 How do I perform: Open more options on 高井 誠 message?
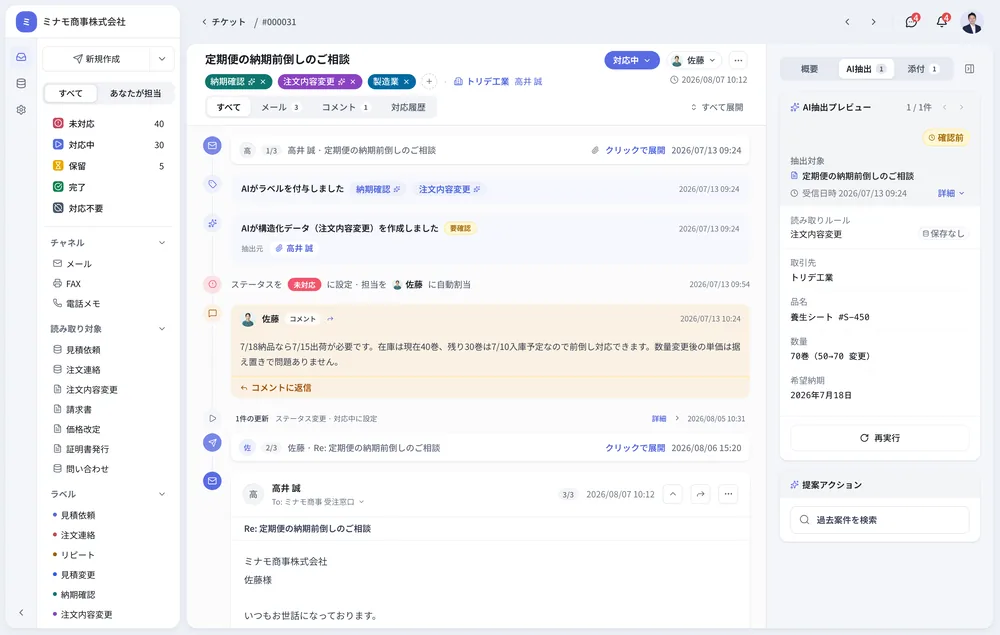tap(728, 494)
